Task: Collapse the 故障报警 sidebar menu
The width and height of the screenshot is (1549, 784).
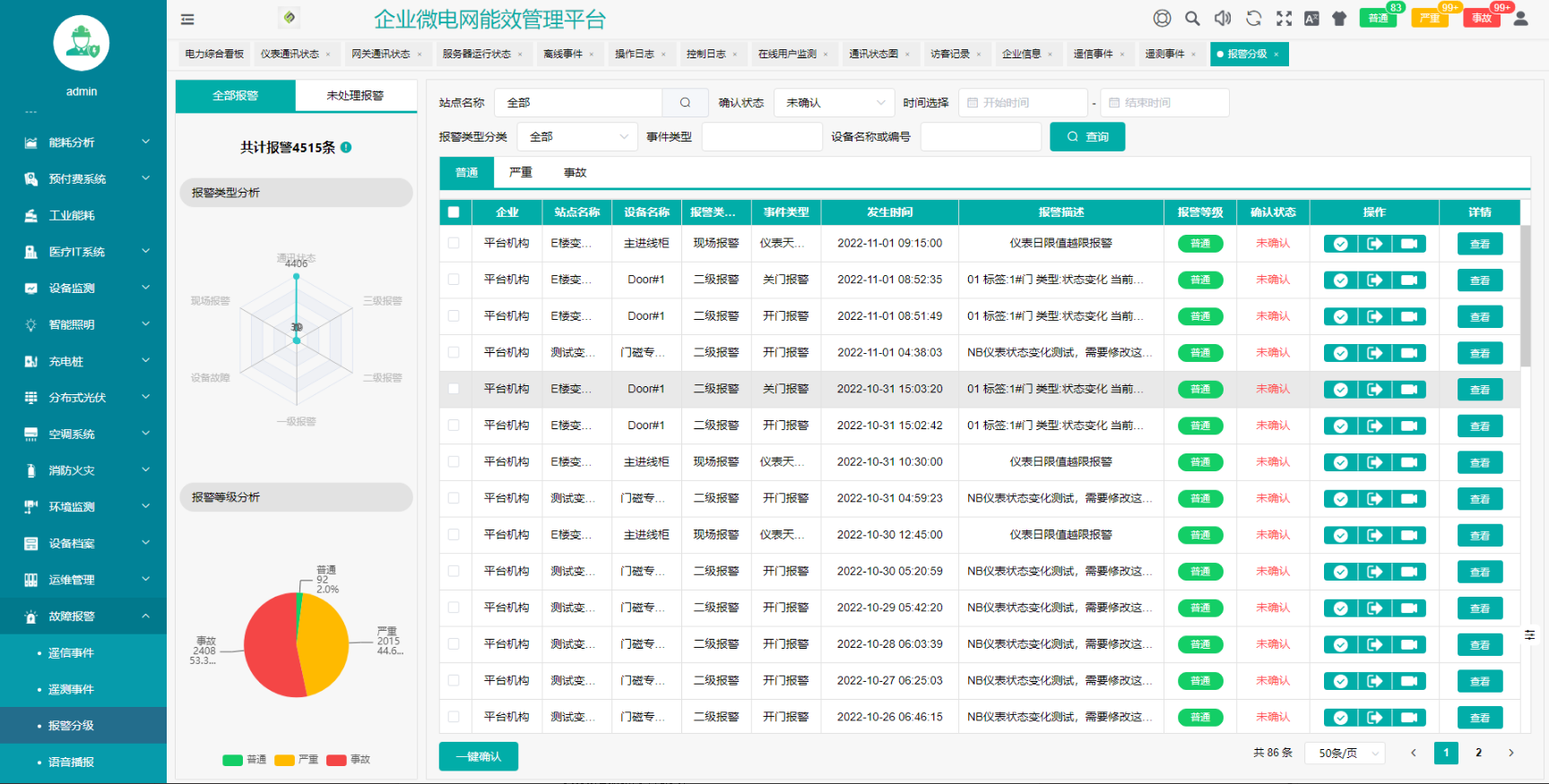Action: click(x=83, y=616)
